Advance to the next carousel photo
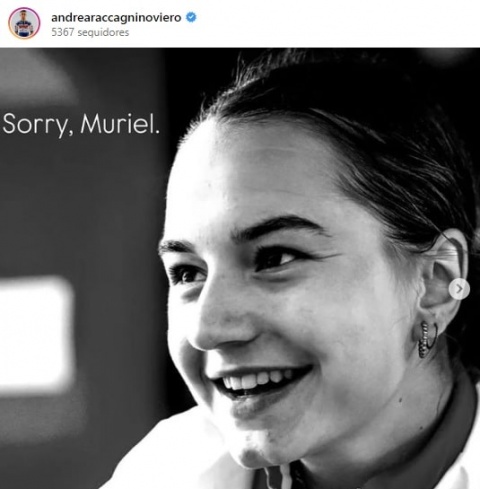Viewport: 480px width, 489px height. click(x=459, y=289)
